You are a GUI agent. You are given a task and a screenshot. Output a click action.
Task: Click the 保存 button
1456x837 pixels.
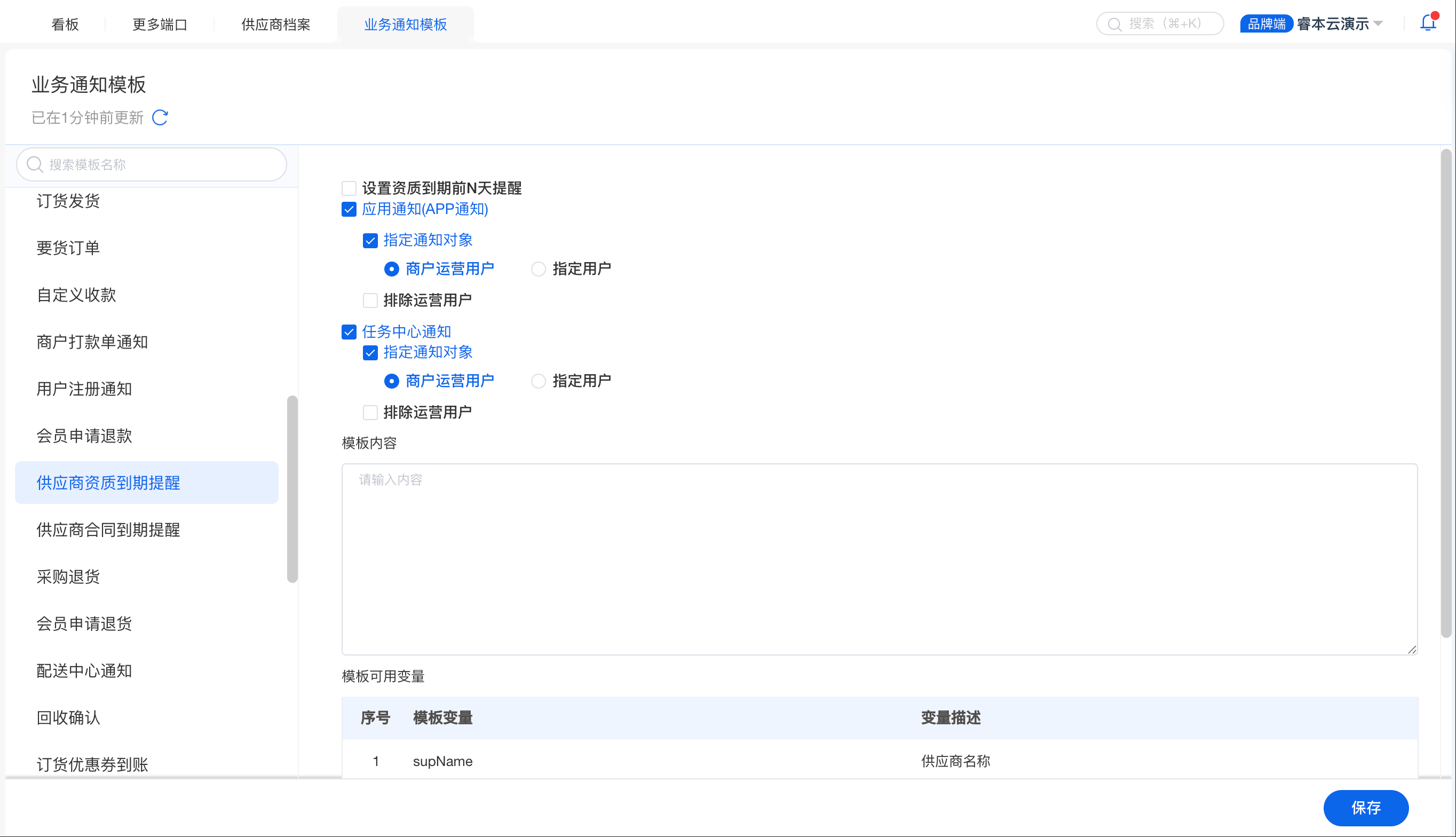coord(1365,808)
